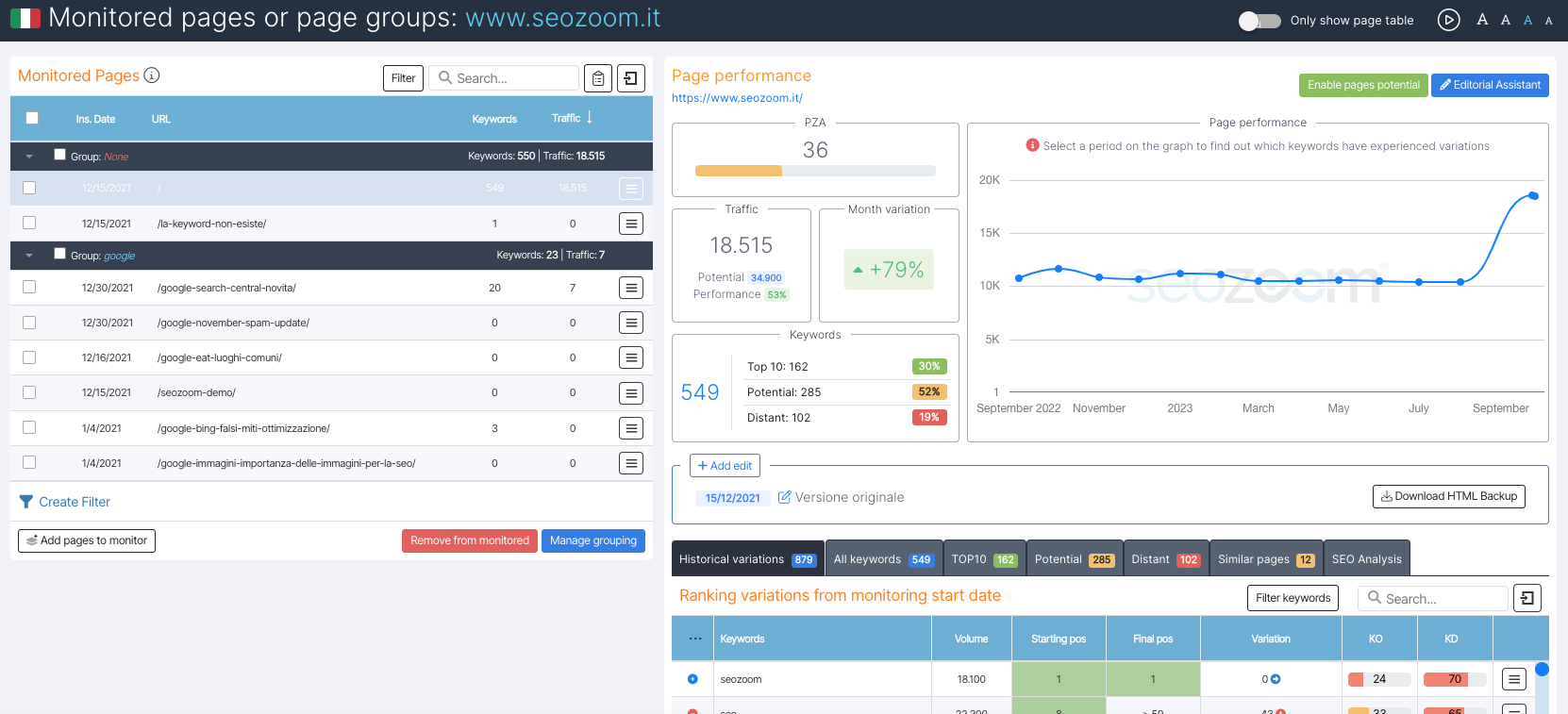Toggle the Only show page table switch
The width and height of the screenshot is (1568, 714).
coord(1259,21)
